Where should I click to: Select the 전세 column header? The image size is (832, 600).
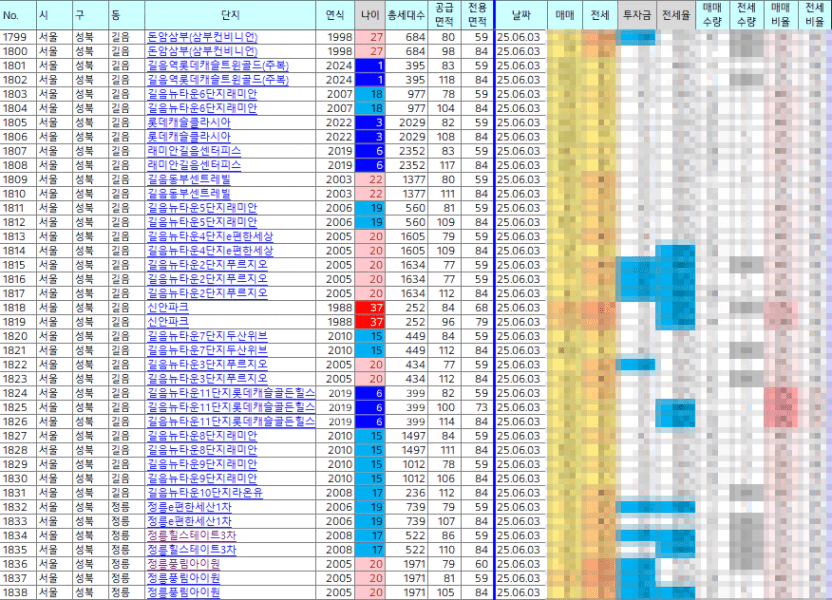(600, 15)
